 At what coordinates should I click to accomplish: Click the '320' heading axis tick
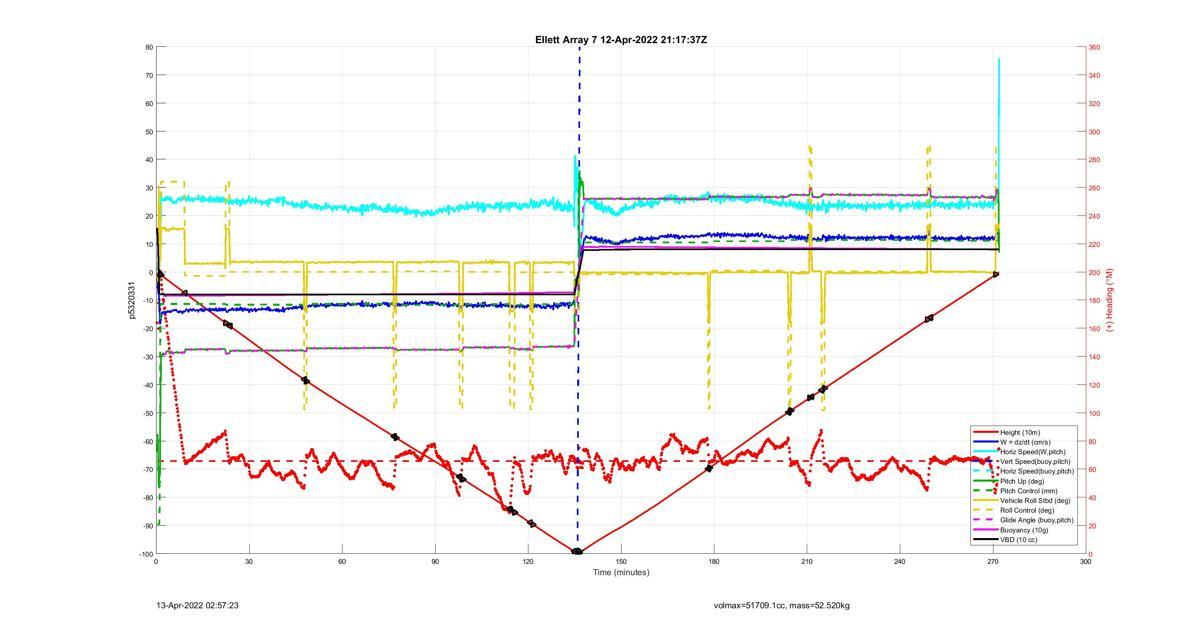pos(1096,103)
